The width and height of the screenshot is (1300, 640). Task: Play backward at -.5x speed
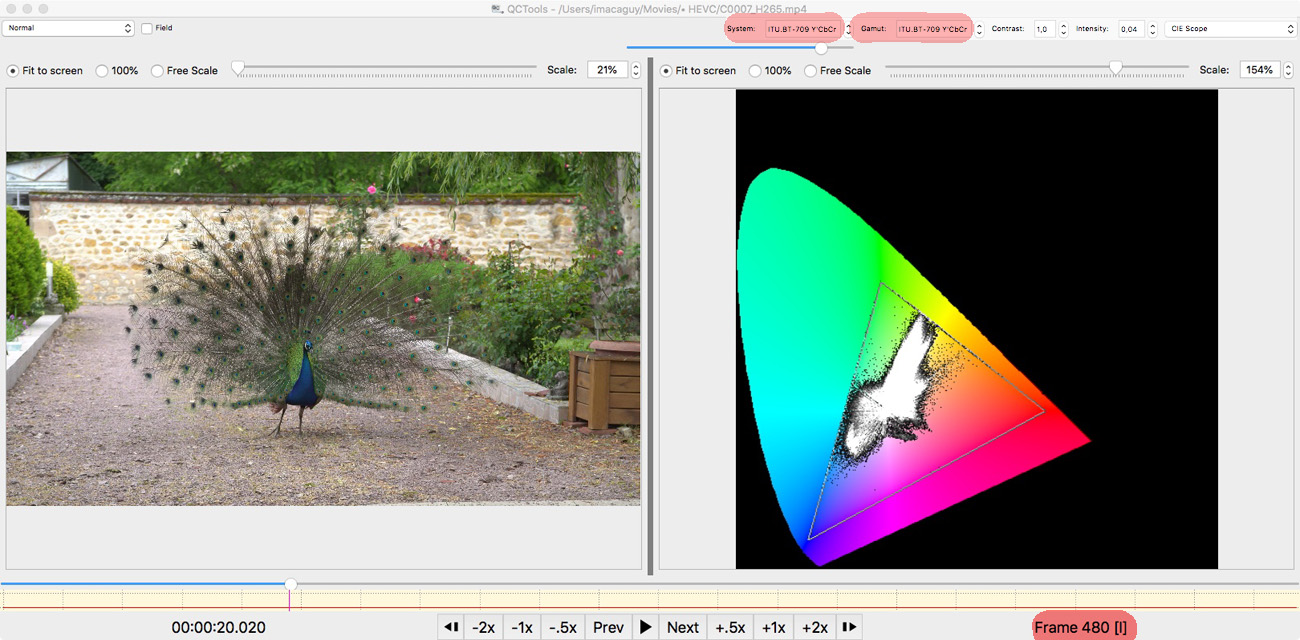tap(563, 627)
